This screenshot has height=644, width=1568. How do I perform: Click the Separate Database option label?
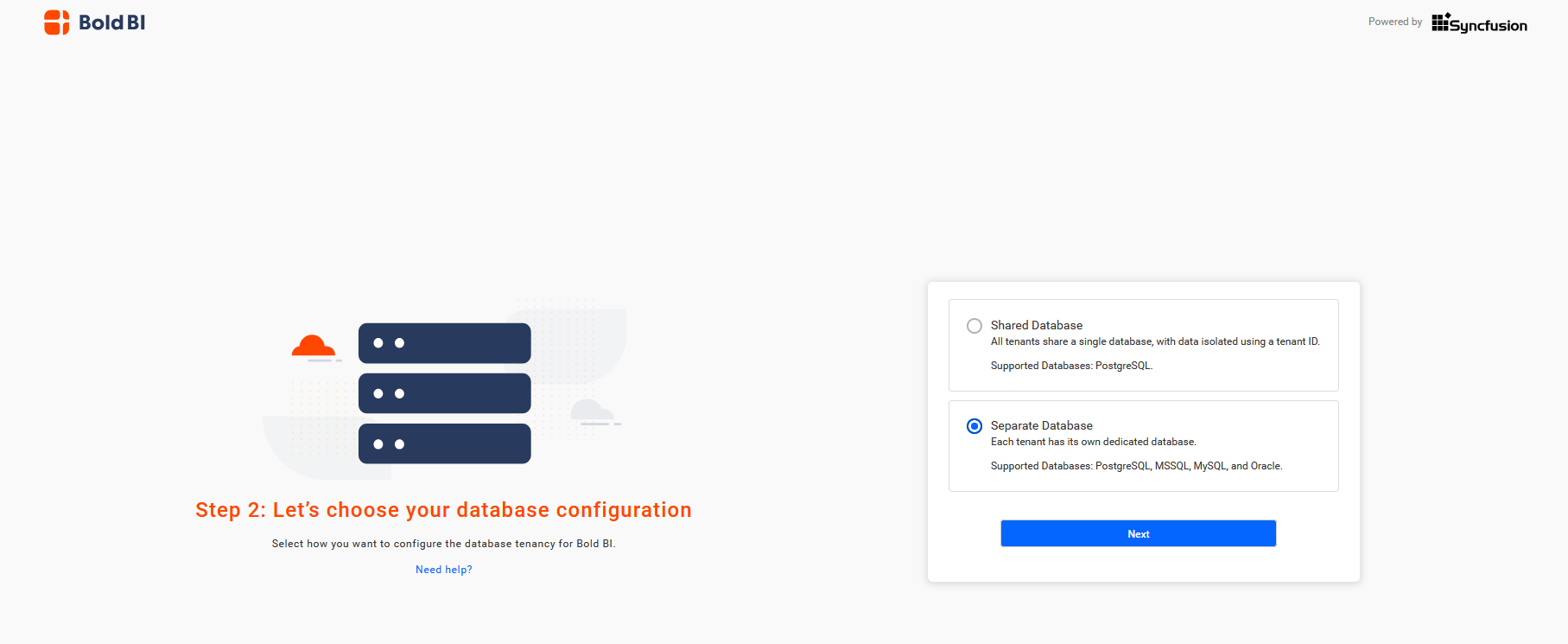tap(1041, 425)
